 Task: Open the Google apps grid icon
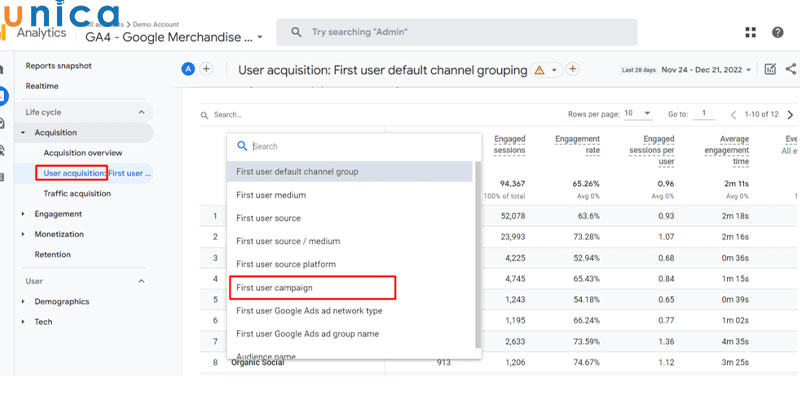click(x=750, y=32)
